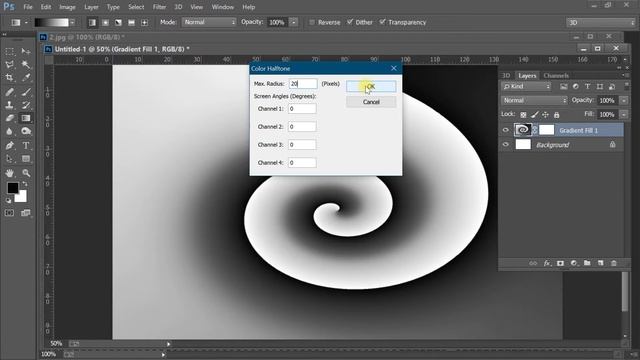Open the Filter menu
This screenshot has height=360, width=640.
pos(159,7)
